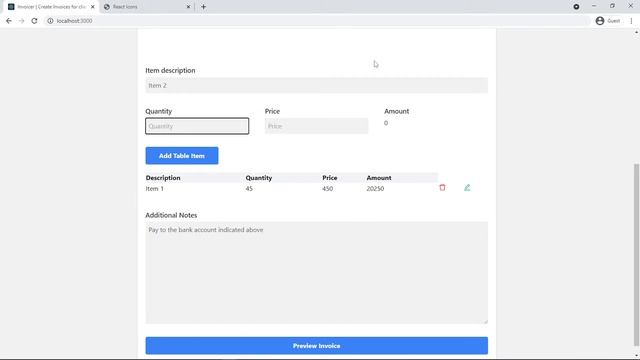The height and width of the screenshot is (360, 640).
Task: Edit Item 1 using the pencil icon
Action: [x=467, y=188]
